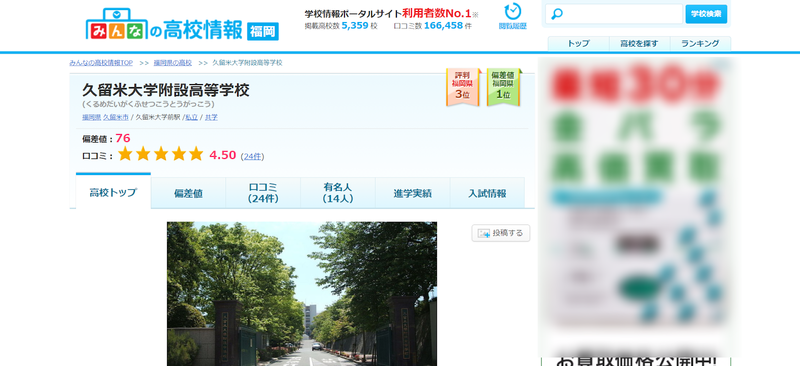The image size is (800, 366).
Task: Switch to the 進学実績 tab
Action: point(412,193)
